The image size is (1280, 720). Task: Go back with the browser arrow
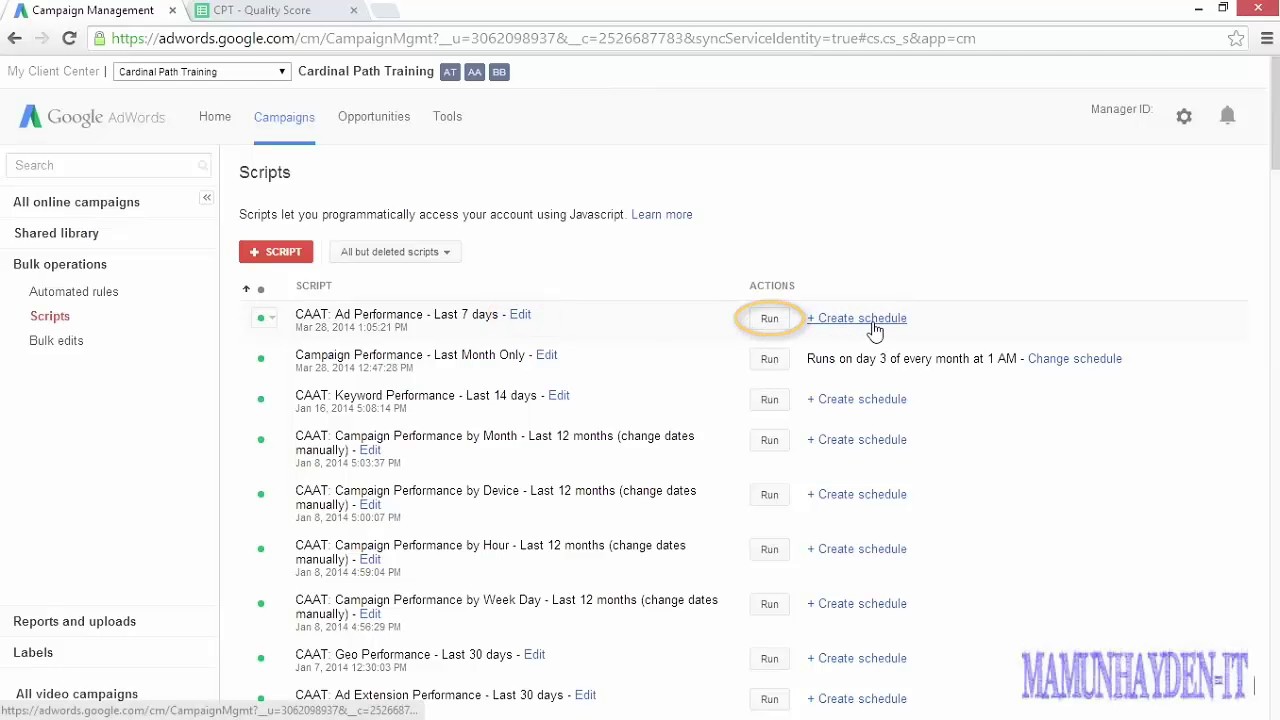point(14,38)
